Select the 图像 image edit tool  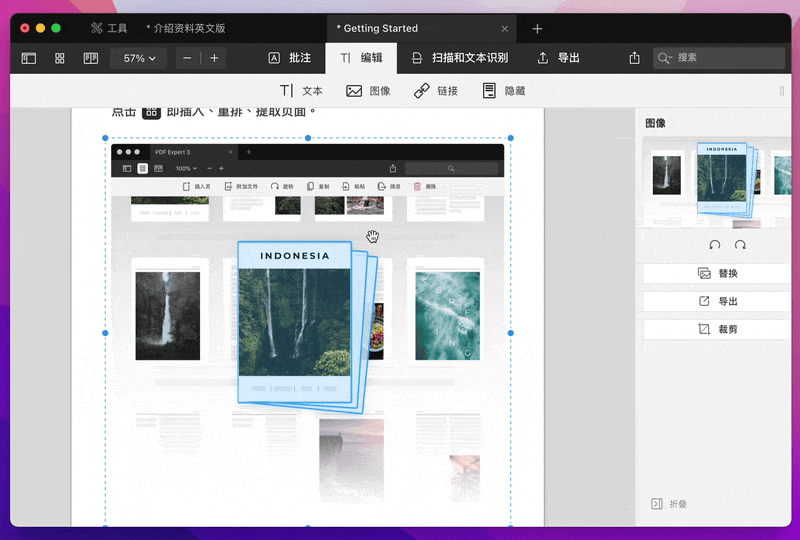[368, 91]
